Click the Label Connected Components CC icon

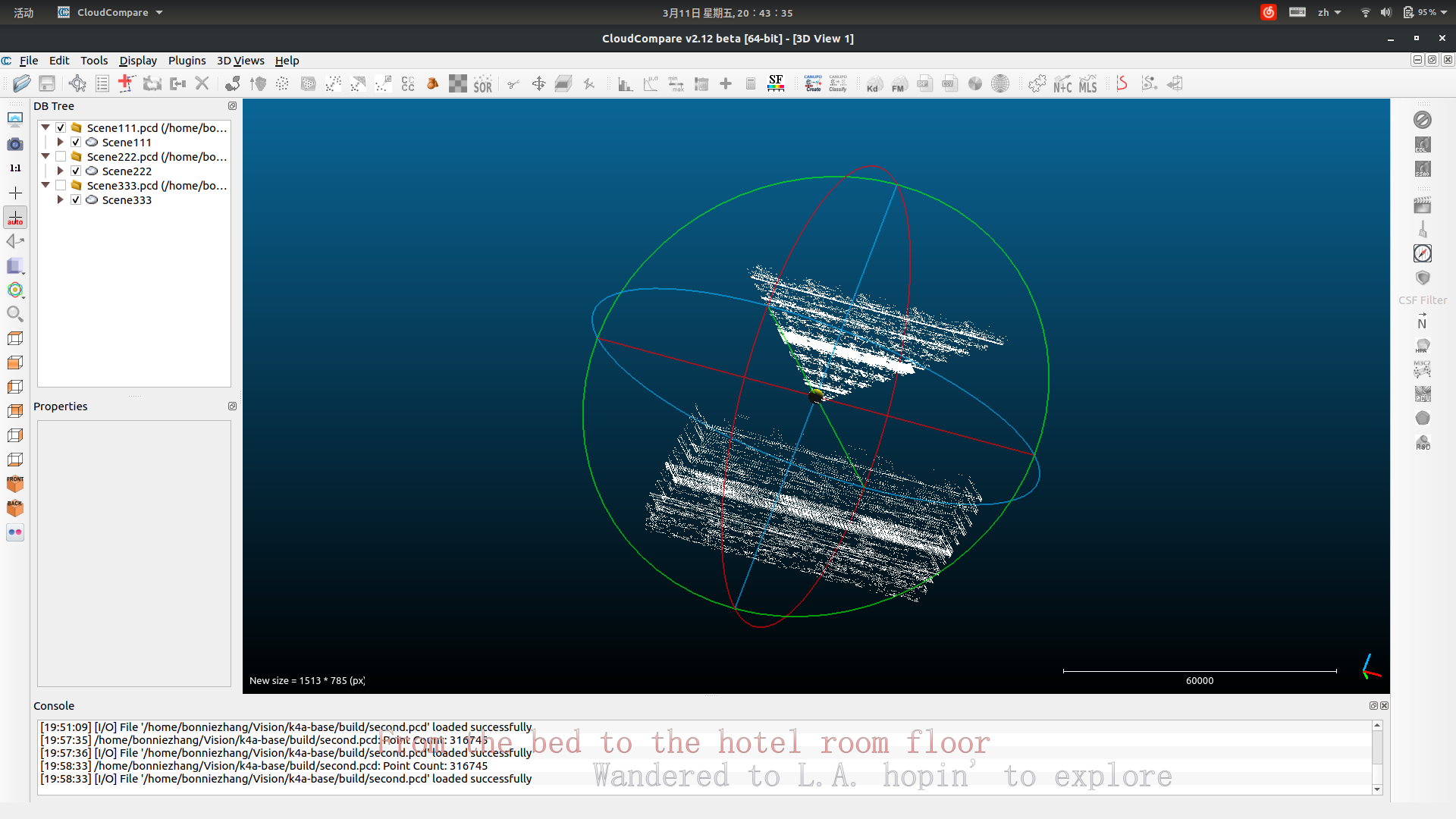(x=408, y=84)
